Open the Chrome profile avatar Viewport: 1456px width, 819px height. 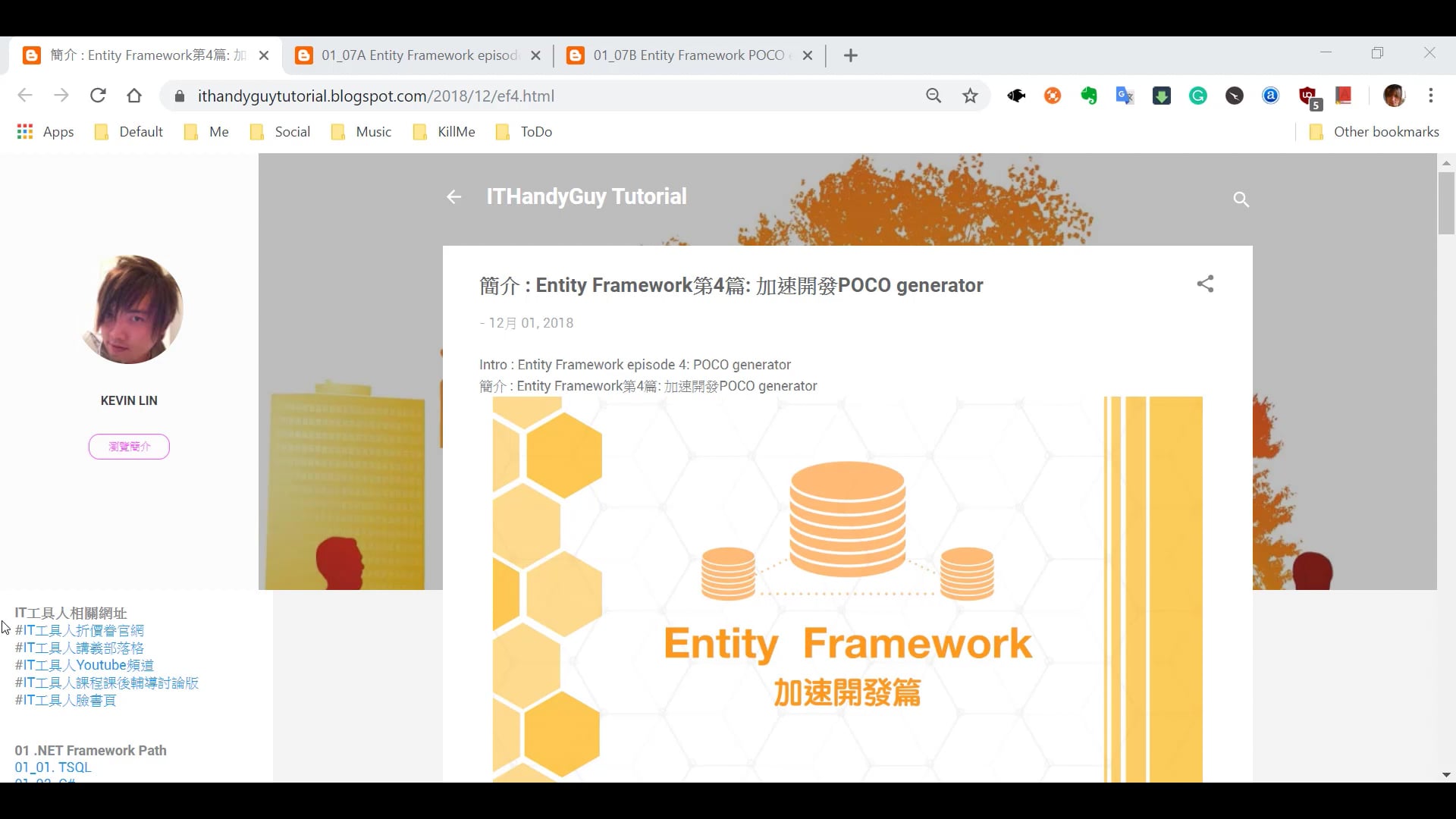click(x=1395, y=96)
